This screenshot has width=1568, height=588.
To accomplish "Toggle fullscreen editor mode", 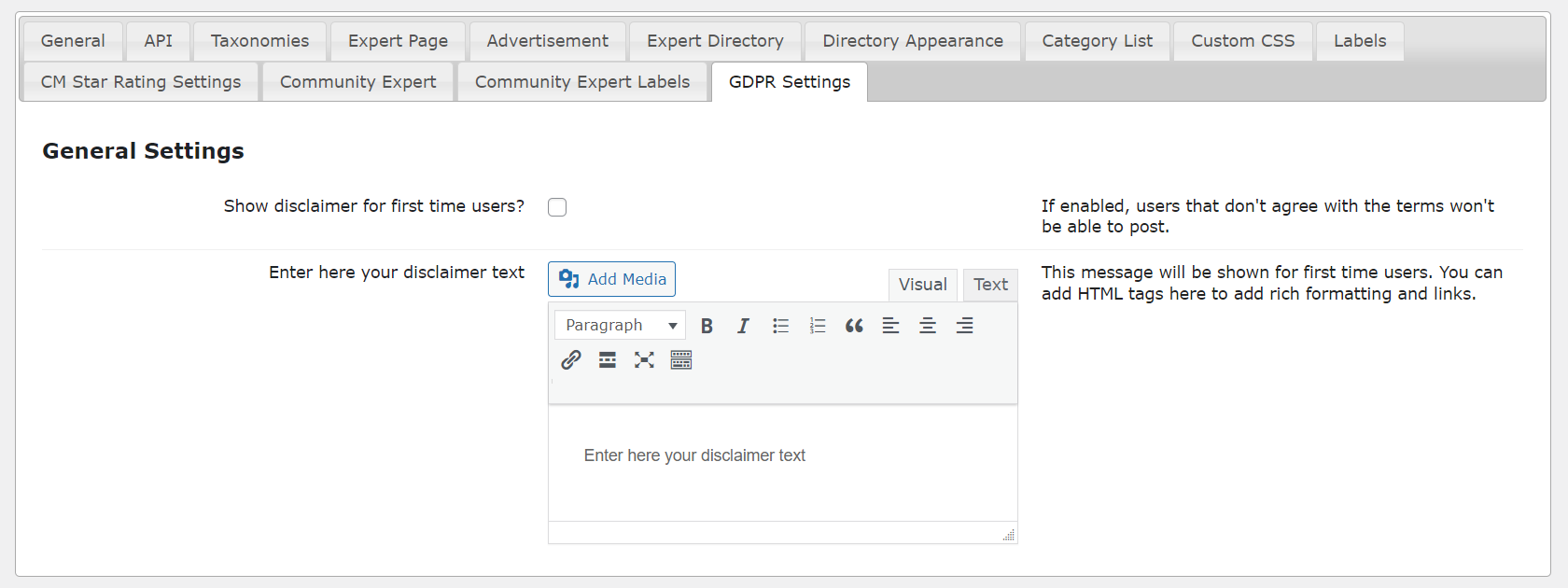I will tap(644, 360).
